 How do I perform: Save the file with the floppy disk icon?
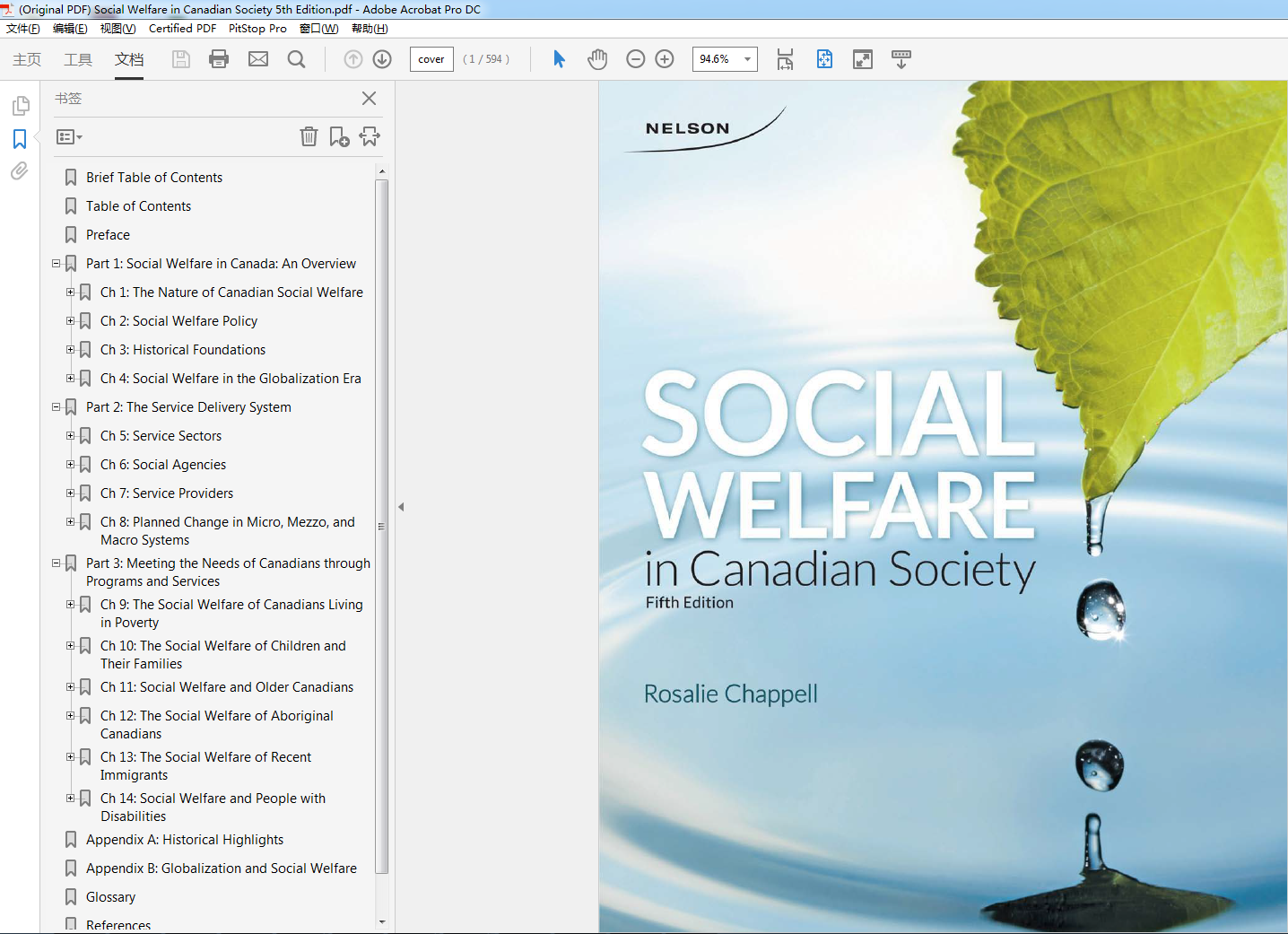(x=181, y=59)
